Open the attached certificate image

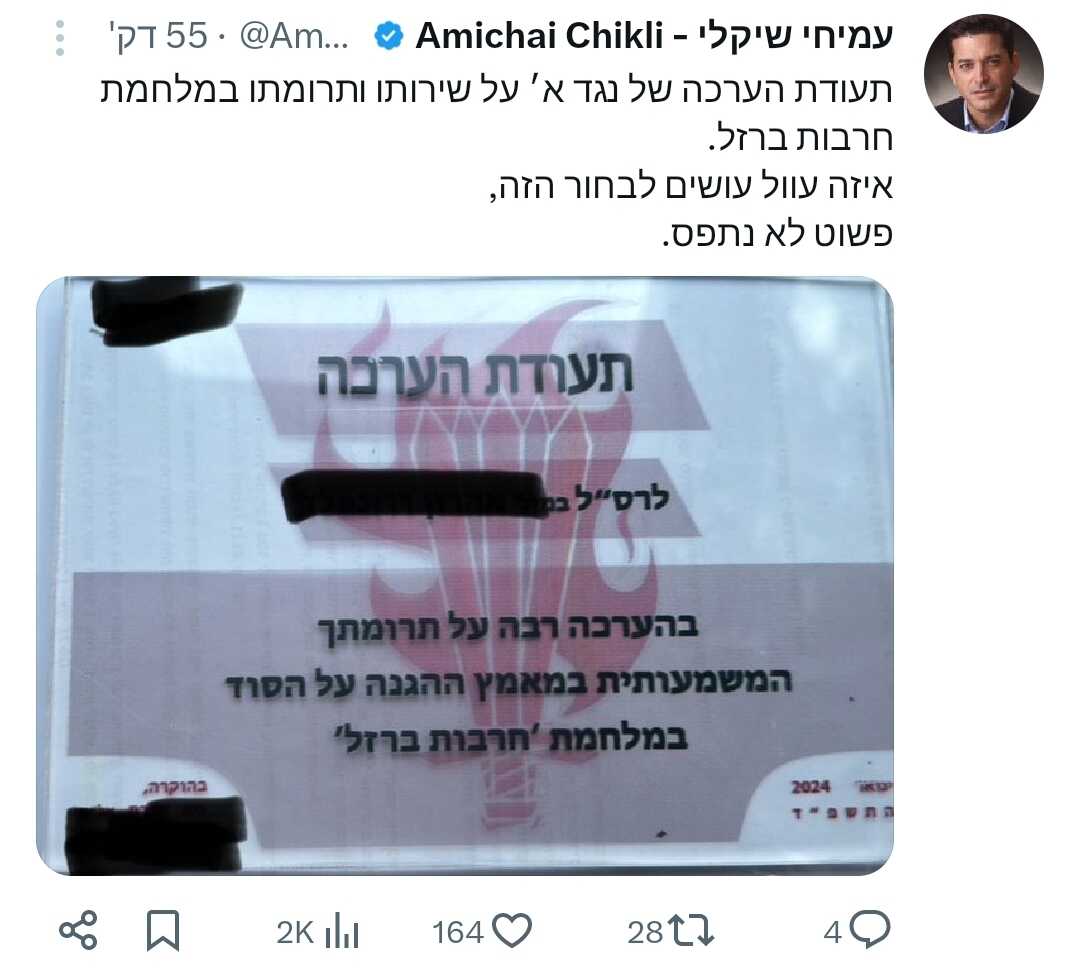coord(465,576)
